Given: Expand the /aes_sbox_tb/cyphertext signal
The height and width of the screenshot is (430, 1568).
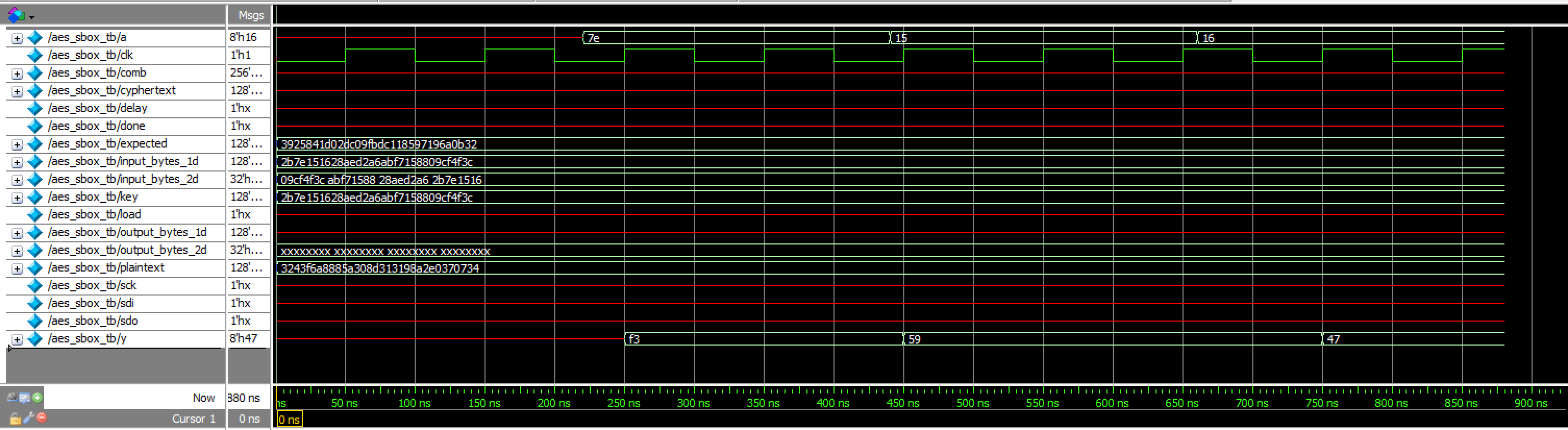Looking at the screenshot, I should pos(17,91).
